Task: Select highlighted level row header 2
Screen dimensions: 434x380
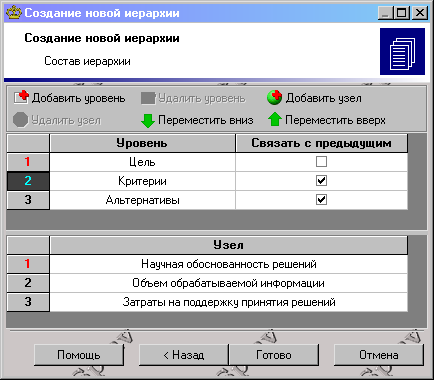Action: 28,181
